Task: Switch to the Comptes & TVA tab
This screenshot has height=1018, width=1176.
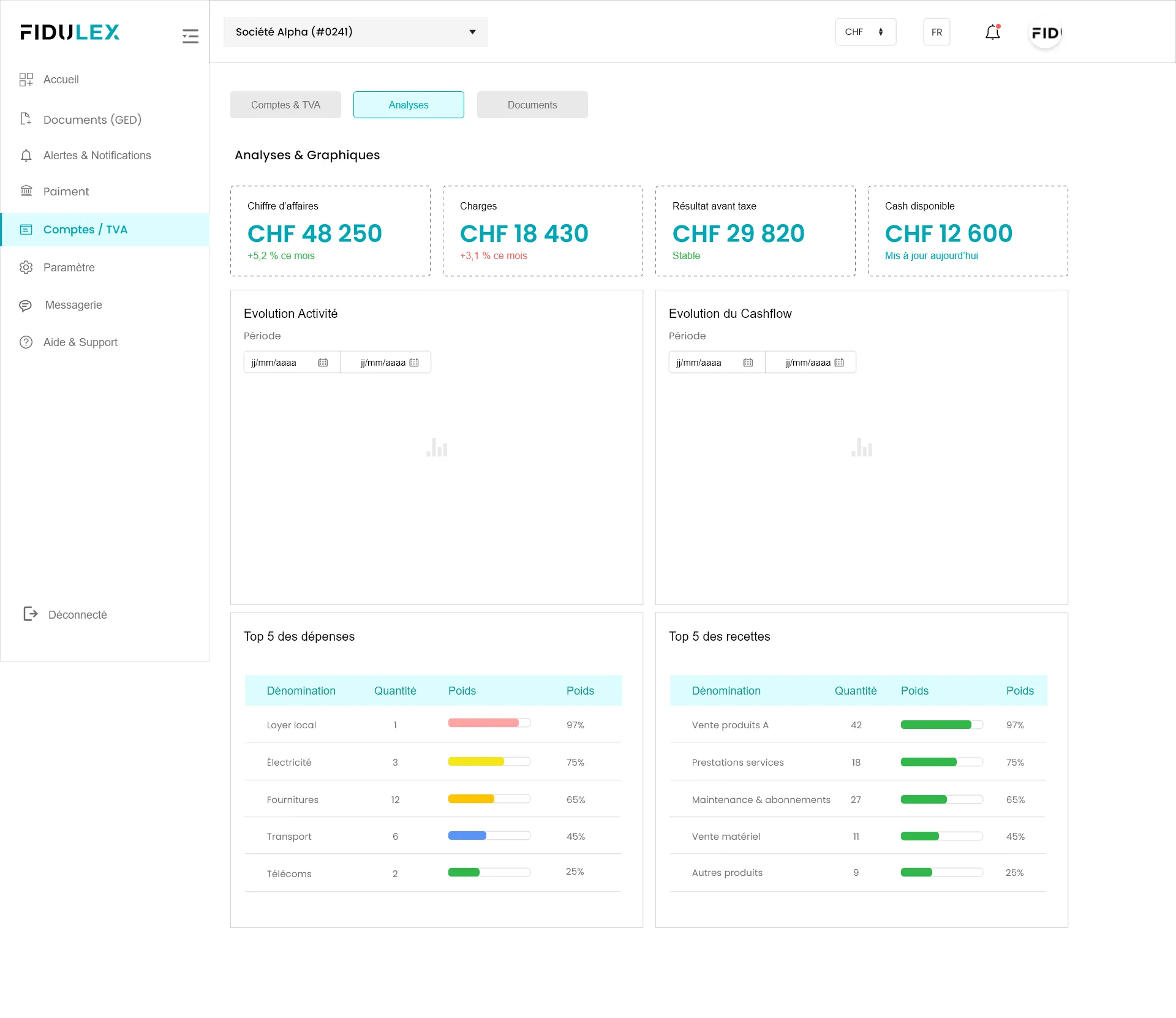Action: tap(285, 105)
